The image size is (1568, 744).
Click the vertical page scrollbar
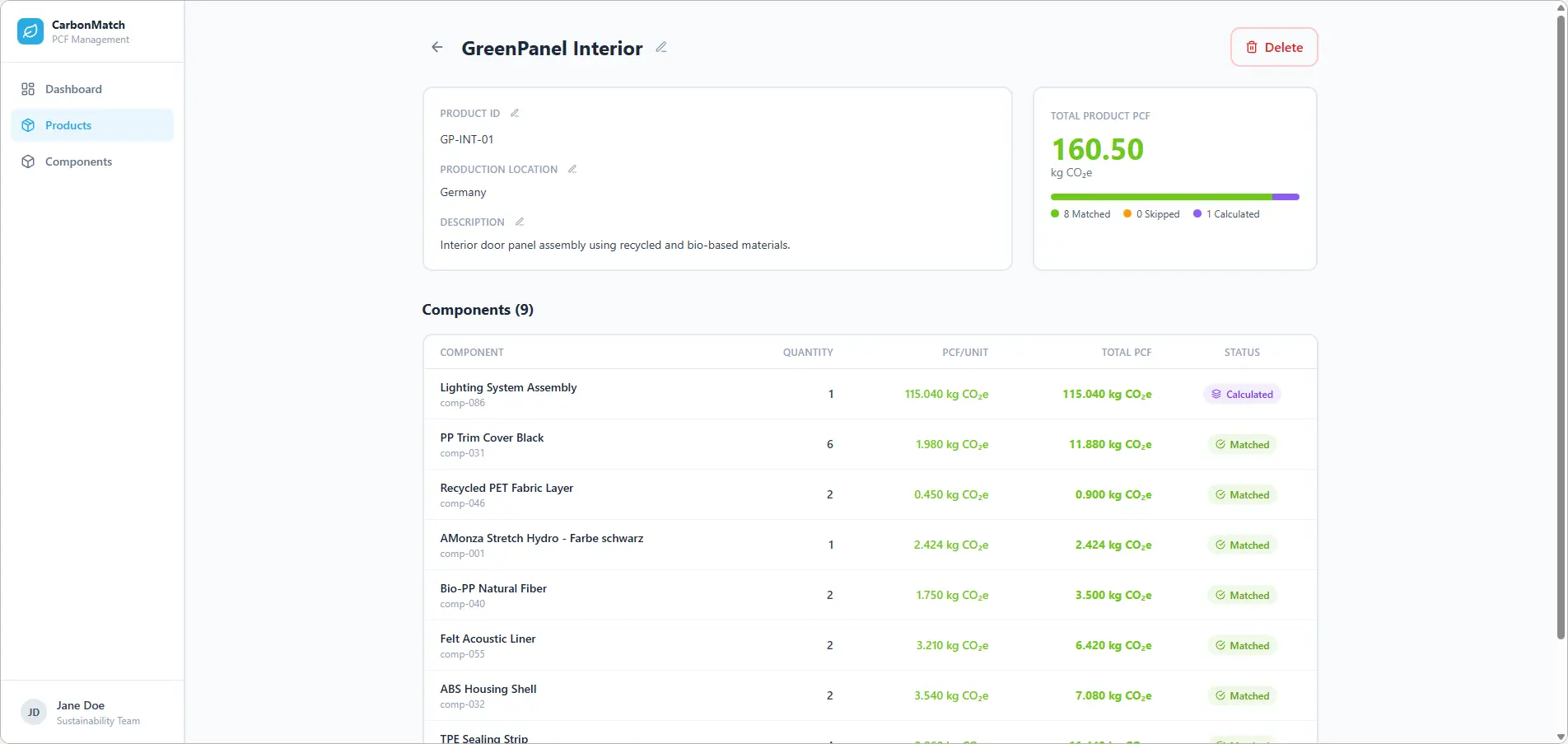[1560, 330]
